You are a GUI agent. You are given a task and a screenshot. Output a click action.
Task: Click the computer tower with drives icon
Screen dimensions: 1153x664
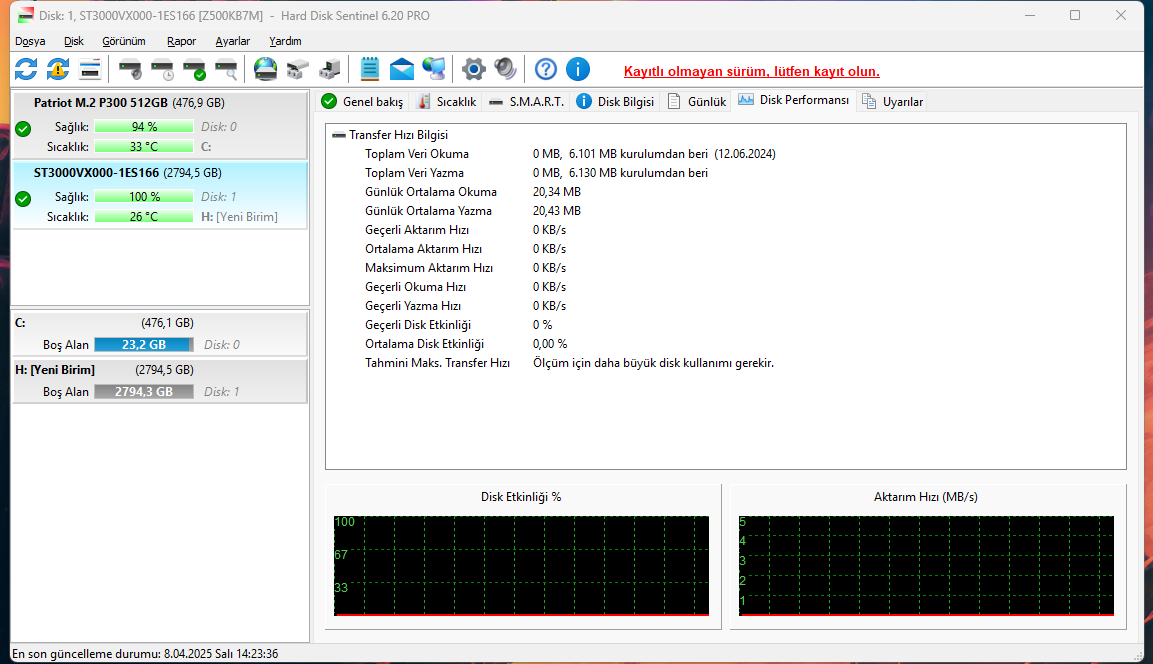click(x=329, y=70)
